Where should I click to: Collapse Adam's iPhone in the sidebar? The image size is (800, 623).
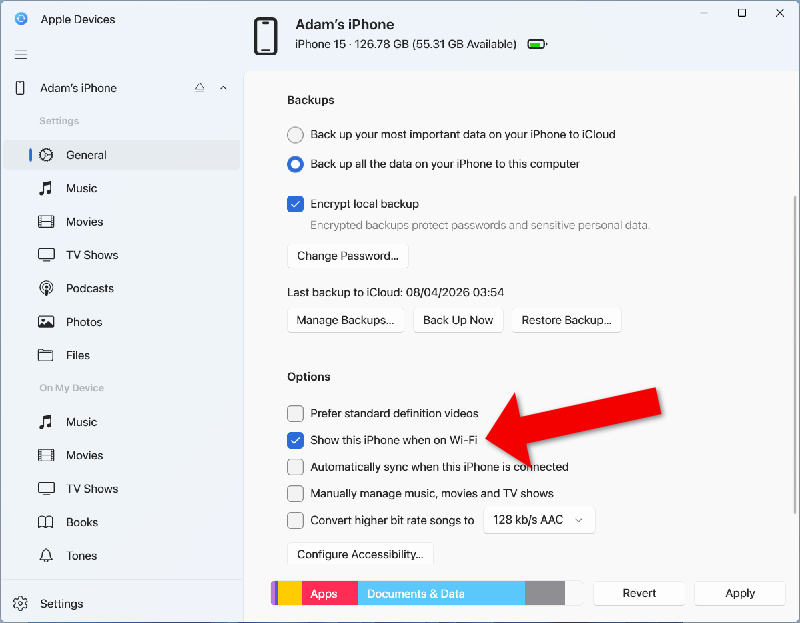[223, 88]
